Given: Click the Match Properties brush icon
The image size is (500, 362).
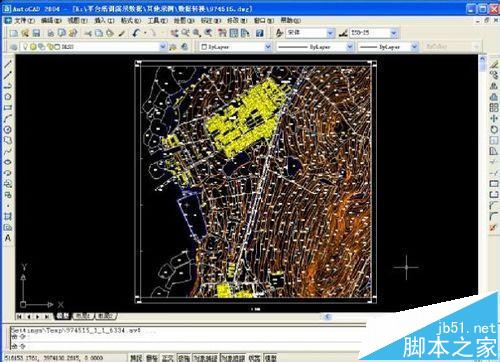Looking at the screenshot, I should 121,33.
